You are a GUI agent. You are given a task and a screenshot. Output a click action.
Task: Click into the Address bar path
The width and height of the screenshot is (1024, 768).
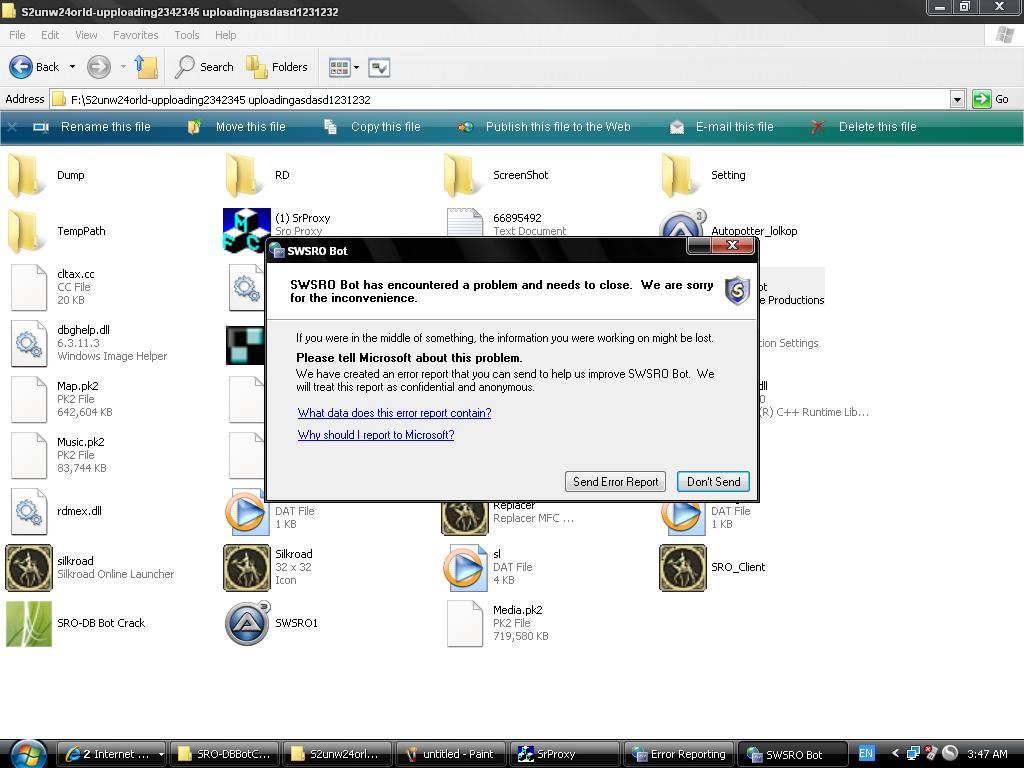pyautogui.click(x=500, y=100)
